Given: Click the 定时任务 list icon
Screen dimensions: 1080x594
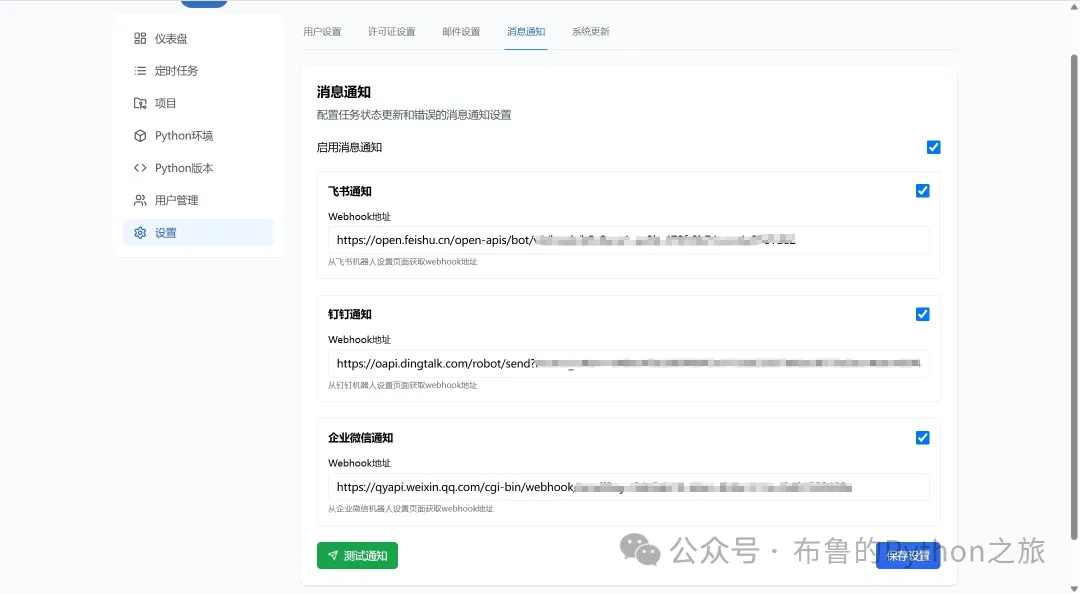Looking at the screenshot, I should tap(140, 71).
